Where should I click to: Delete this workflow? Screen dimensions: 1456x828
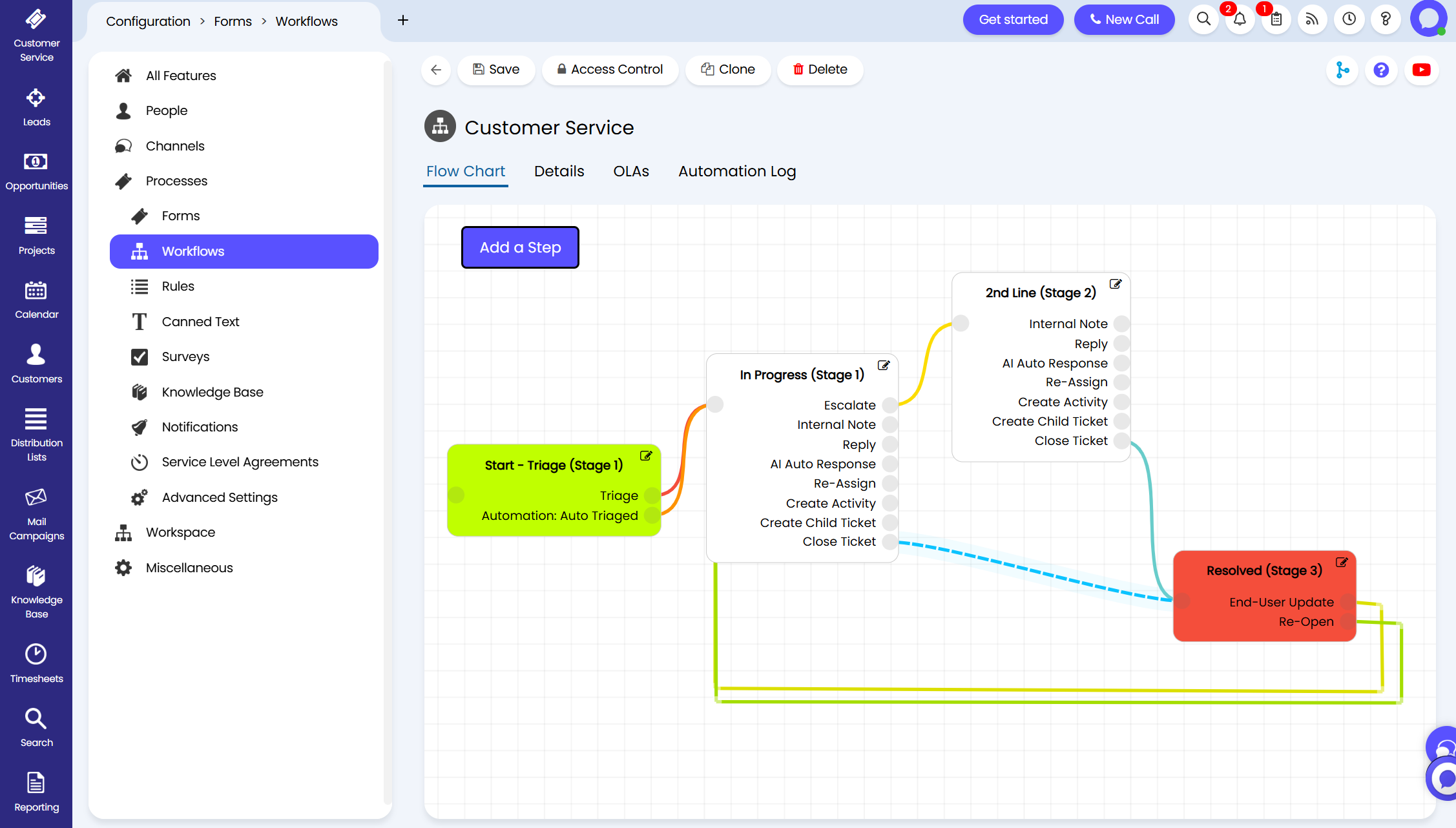[x=820, y=70]
